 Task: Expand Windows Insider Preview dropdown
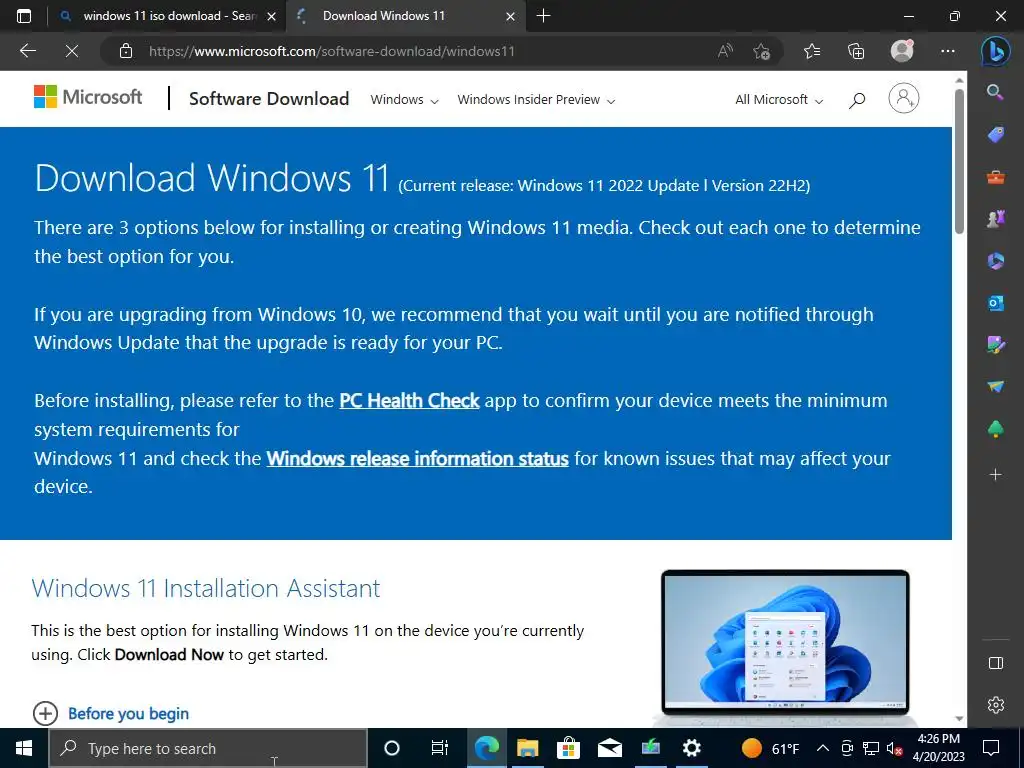click(536, 100)
